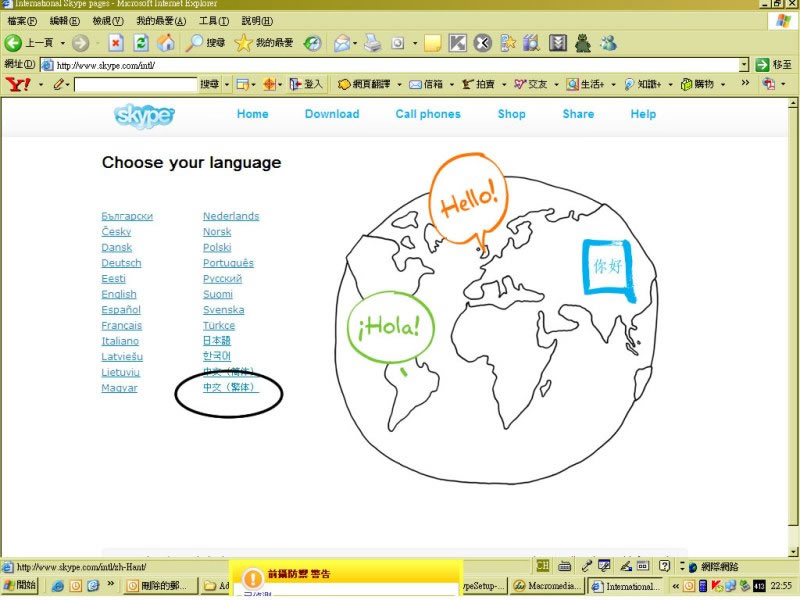Expand Yahoo translate button dropdown arrow

[399, 84]
